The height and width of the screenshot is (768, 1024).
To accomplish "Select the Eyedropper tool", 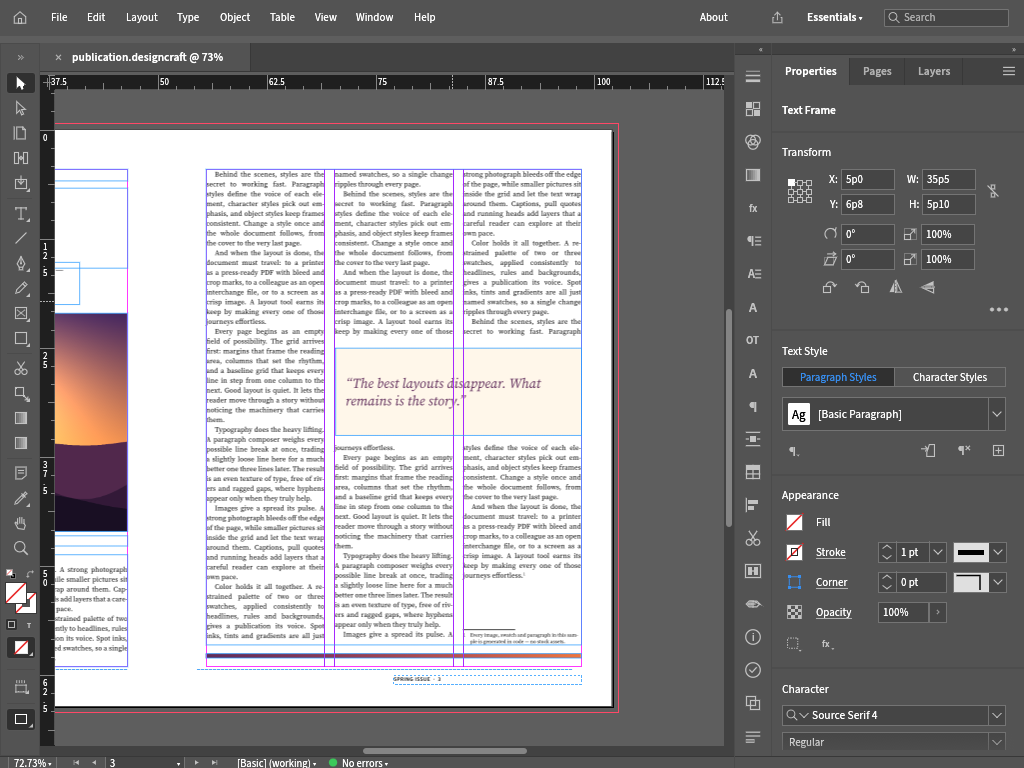I will tap(20, 498).
